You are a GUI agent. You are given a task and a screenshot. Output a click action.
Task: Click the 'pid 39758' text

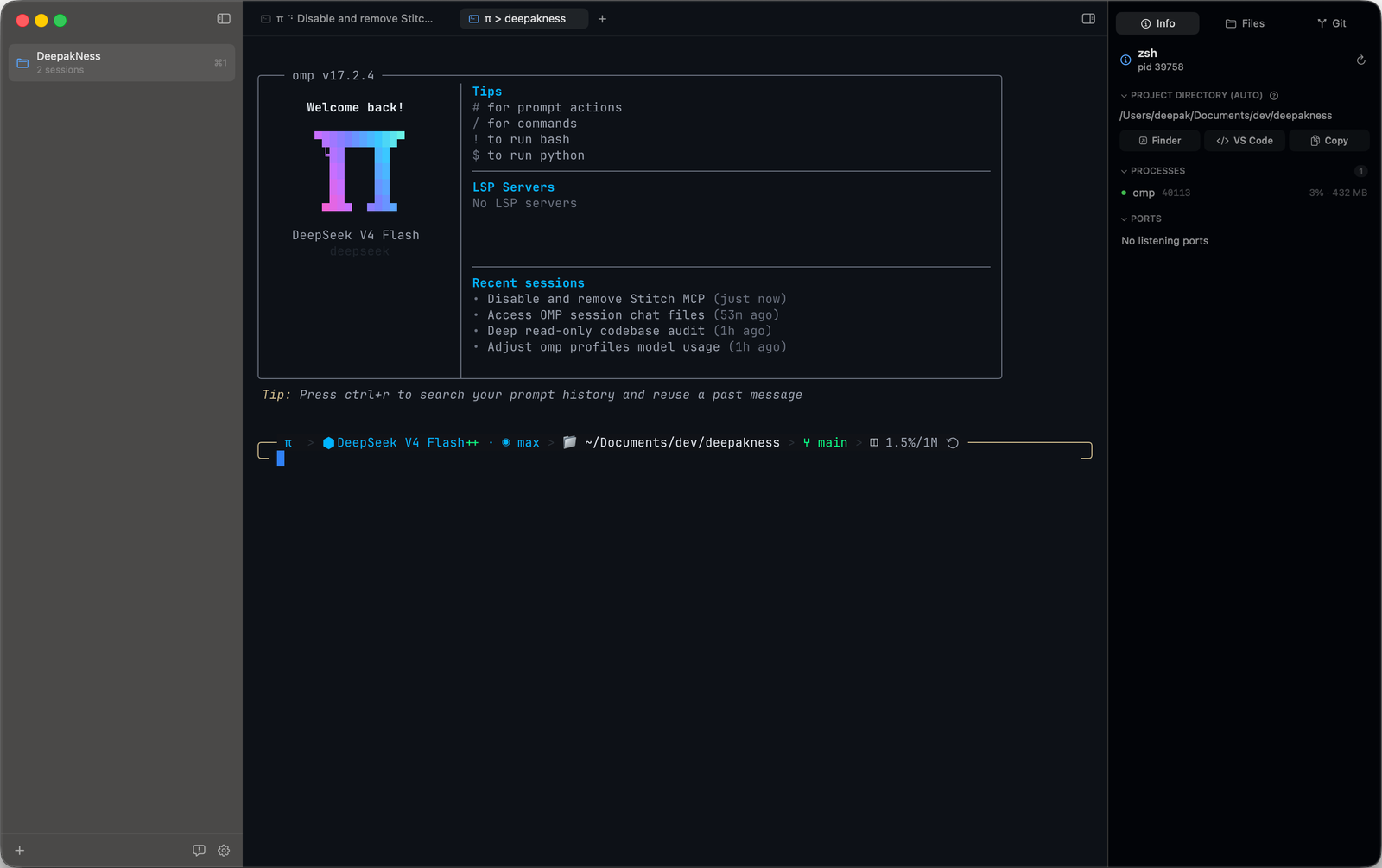1160,67
